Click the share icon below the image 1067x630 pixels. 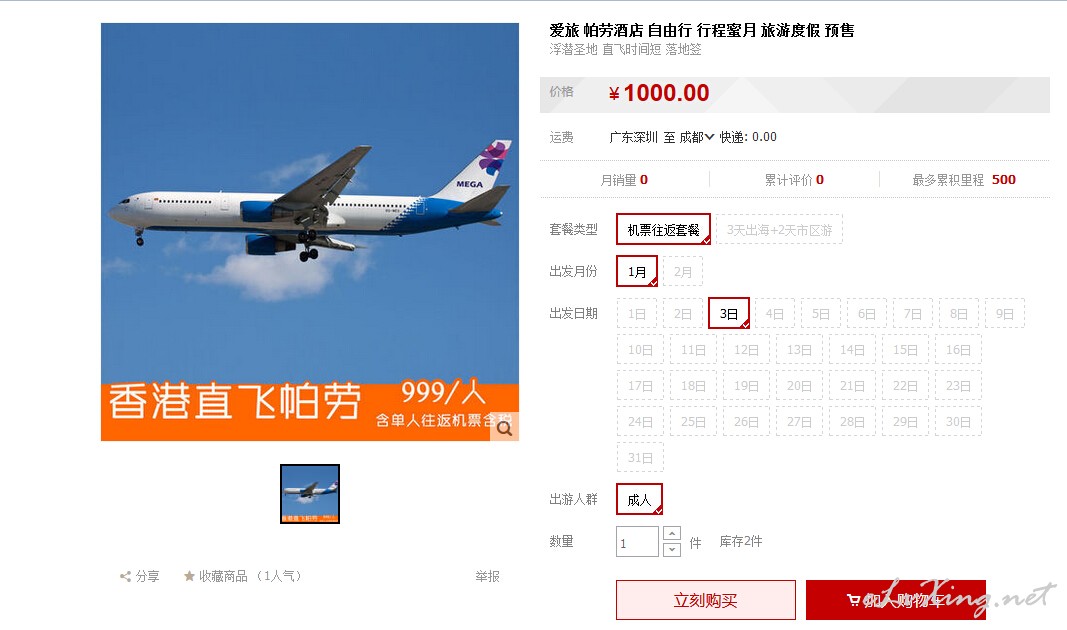[x=125, y=577]
